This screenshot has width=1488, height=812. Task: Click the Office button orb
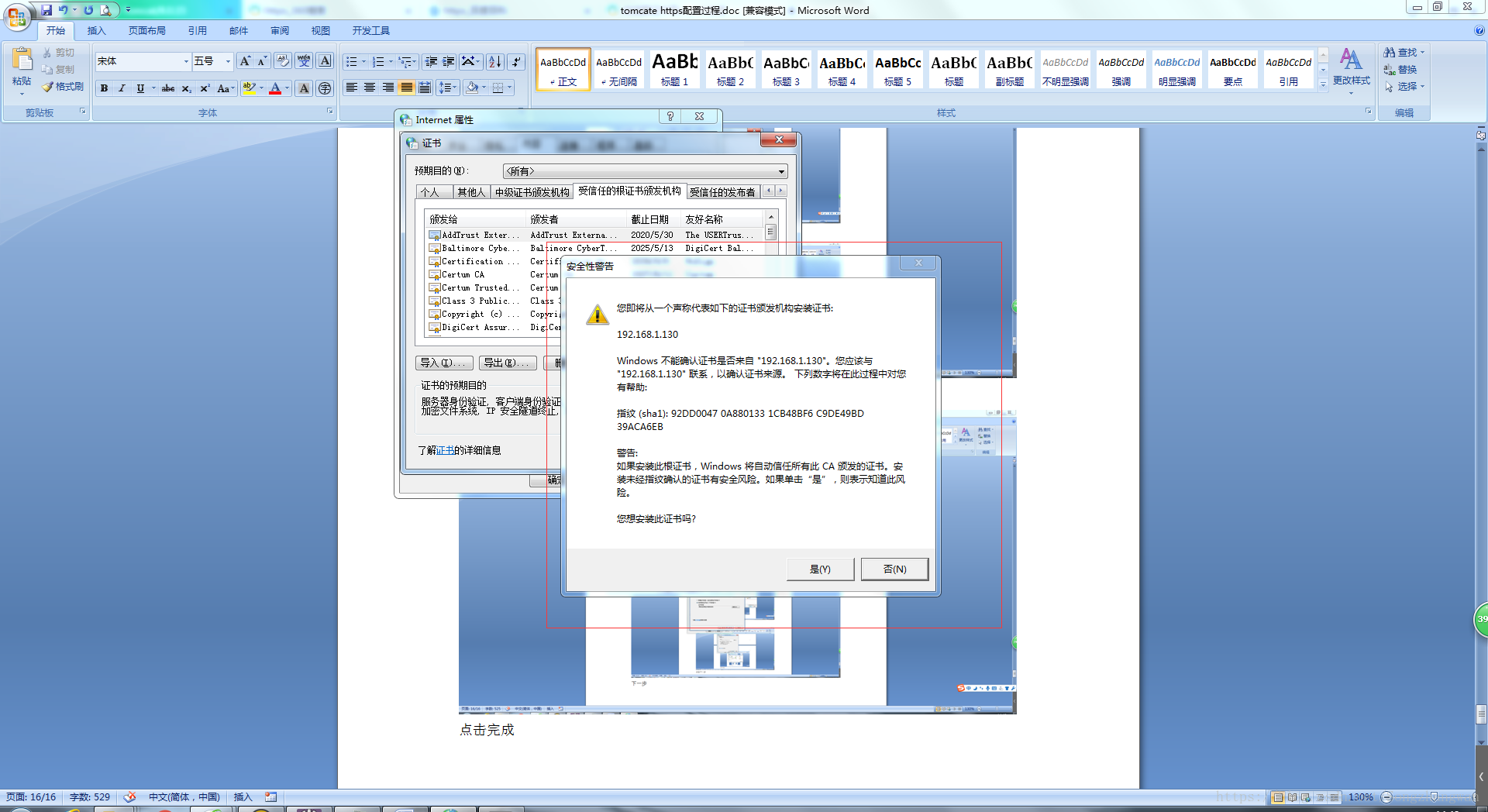[16, 15]
